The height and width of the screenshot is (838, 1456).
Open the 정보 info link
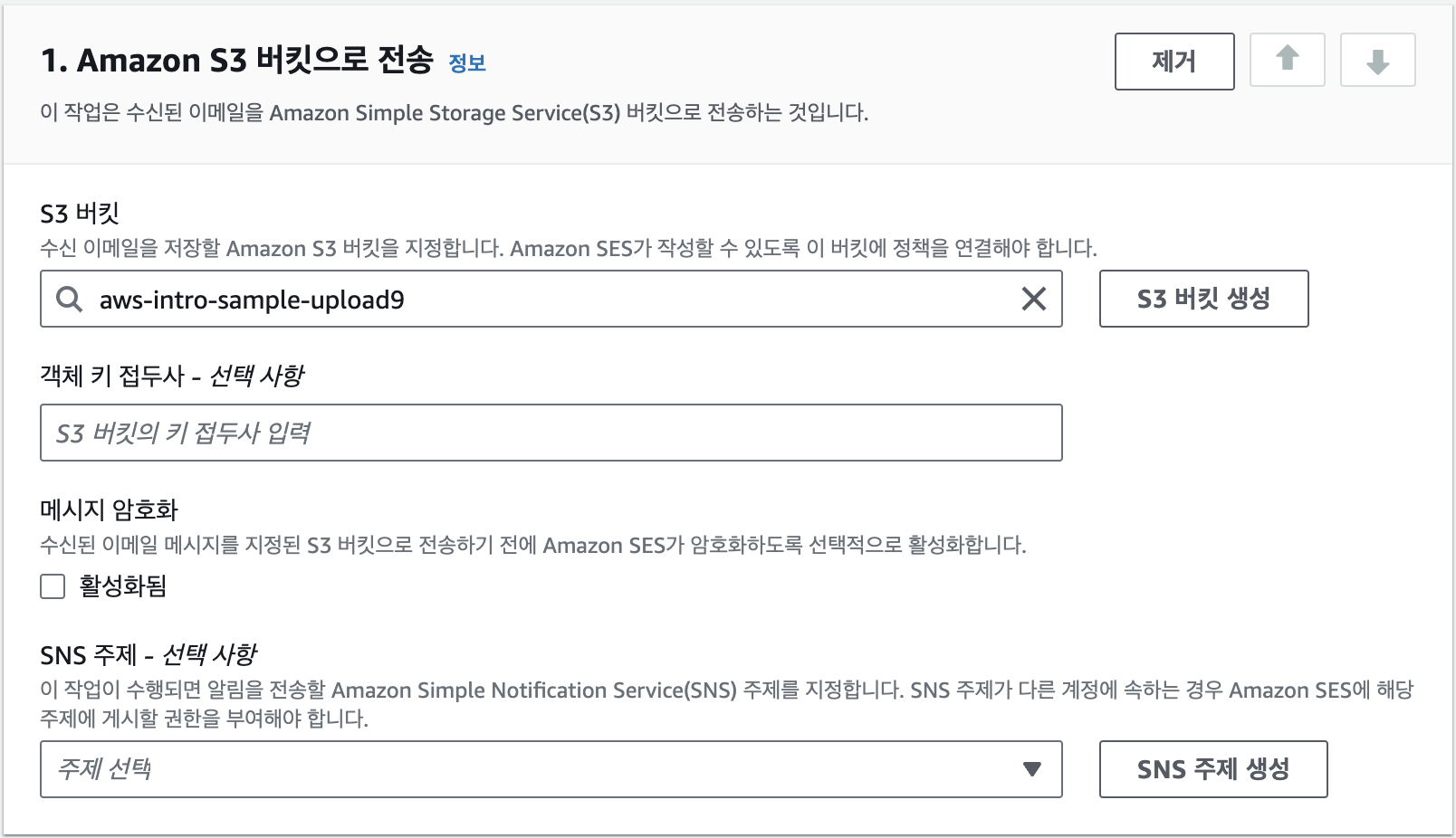coord(467,63)
